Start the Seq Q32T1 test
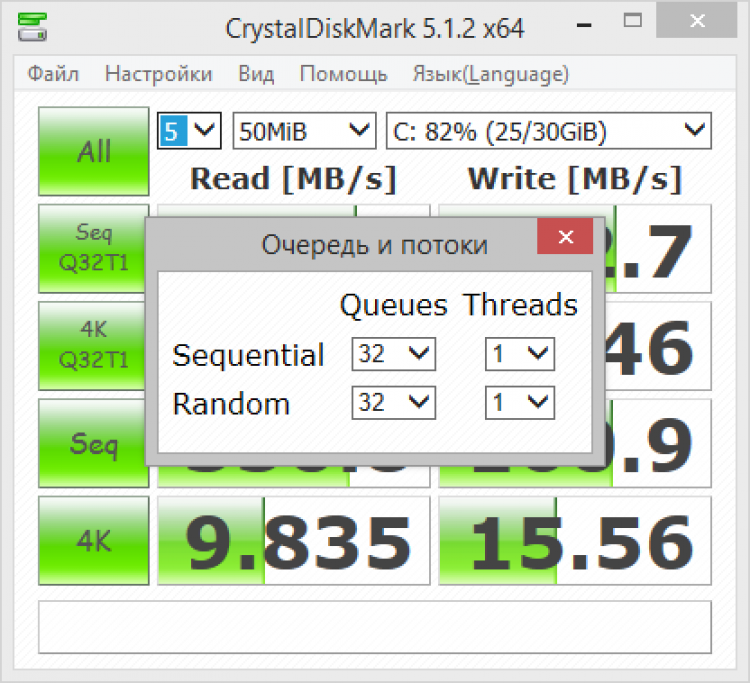This screenshot has width=750, height=683. 92,248
